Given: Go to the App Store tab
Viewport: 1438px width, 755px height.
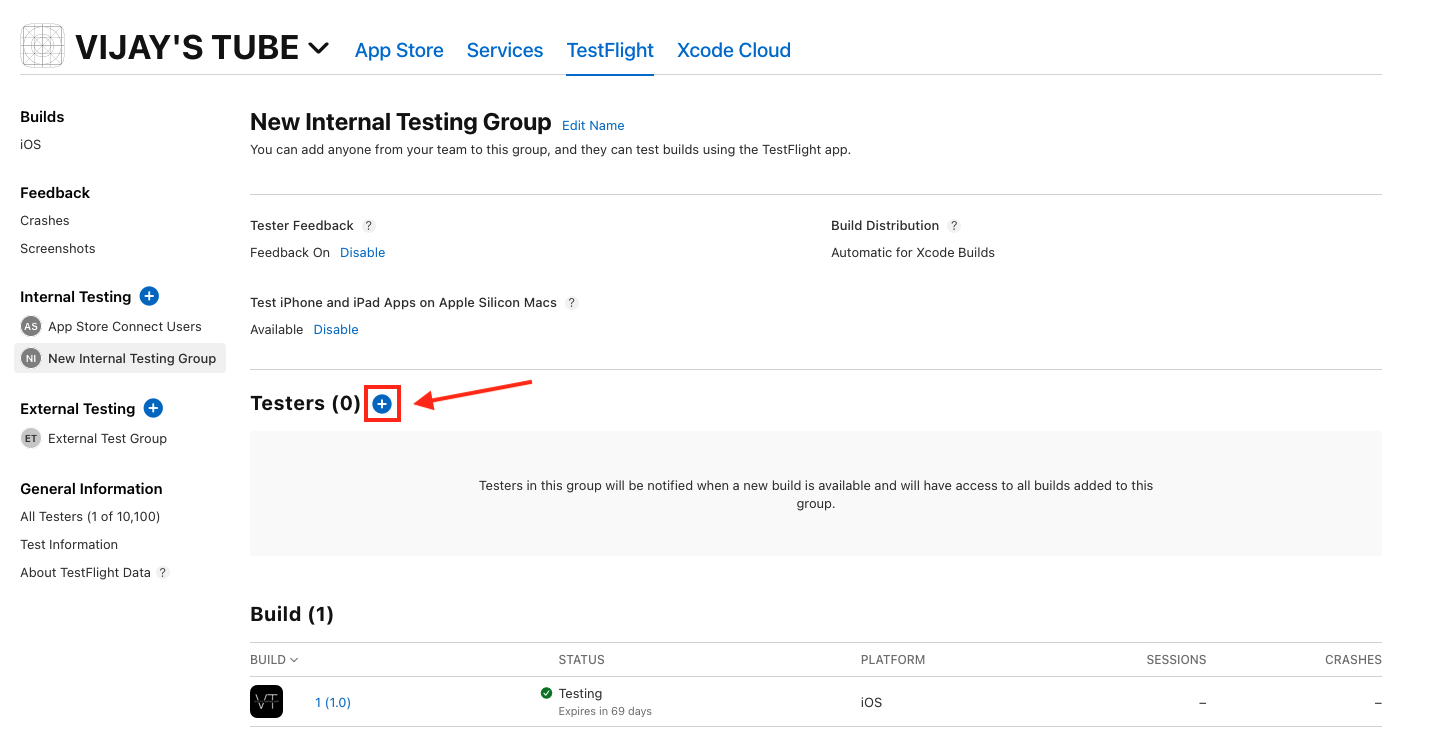Looking at the screenshot, I should click(399, 50).
